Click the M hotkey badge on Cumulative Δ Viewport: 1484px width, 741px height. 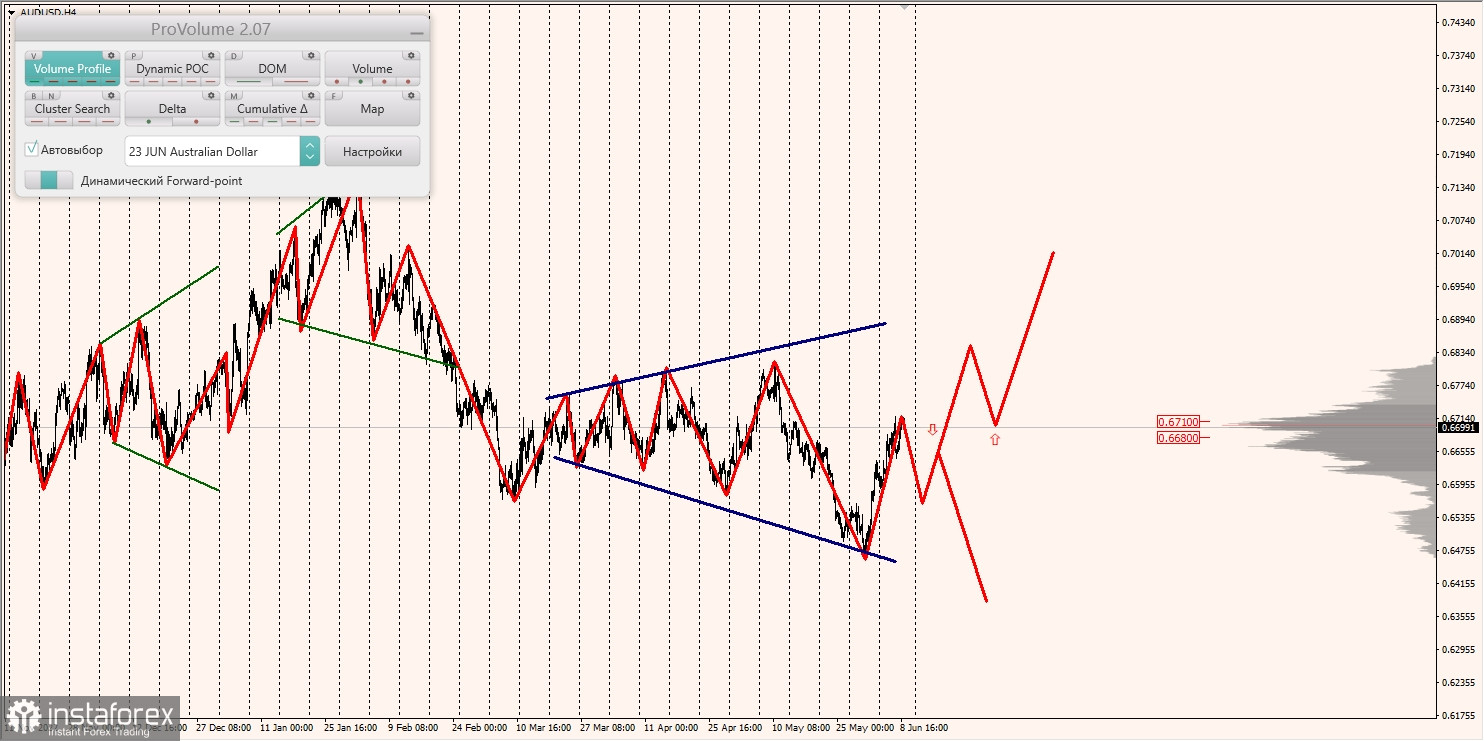pos(234,96)
